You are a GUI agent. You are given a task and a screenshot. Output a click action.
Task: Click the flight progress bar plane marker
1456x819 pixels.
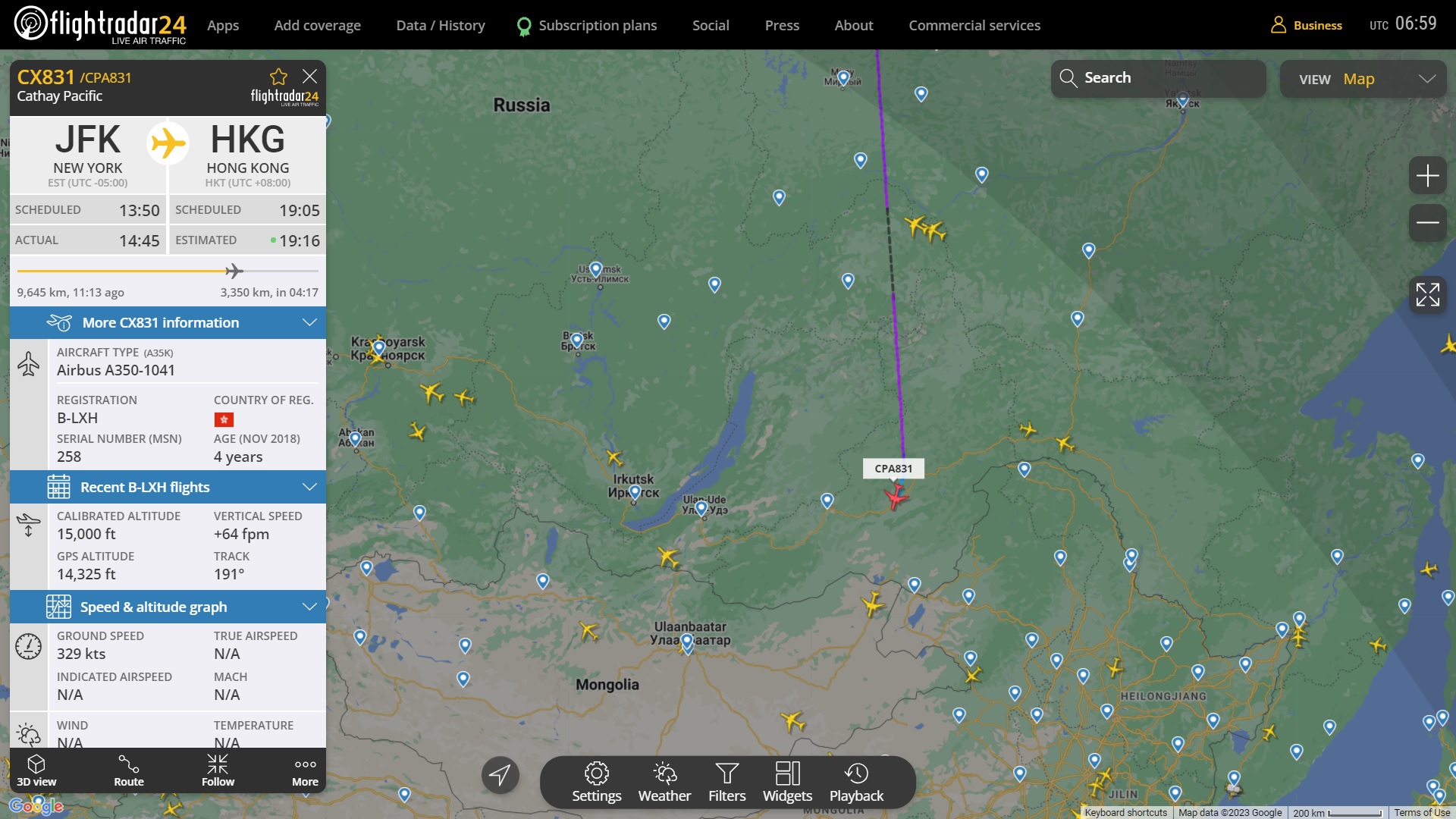point(234,271)
